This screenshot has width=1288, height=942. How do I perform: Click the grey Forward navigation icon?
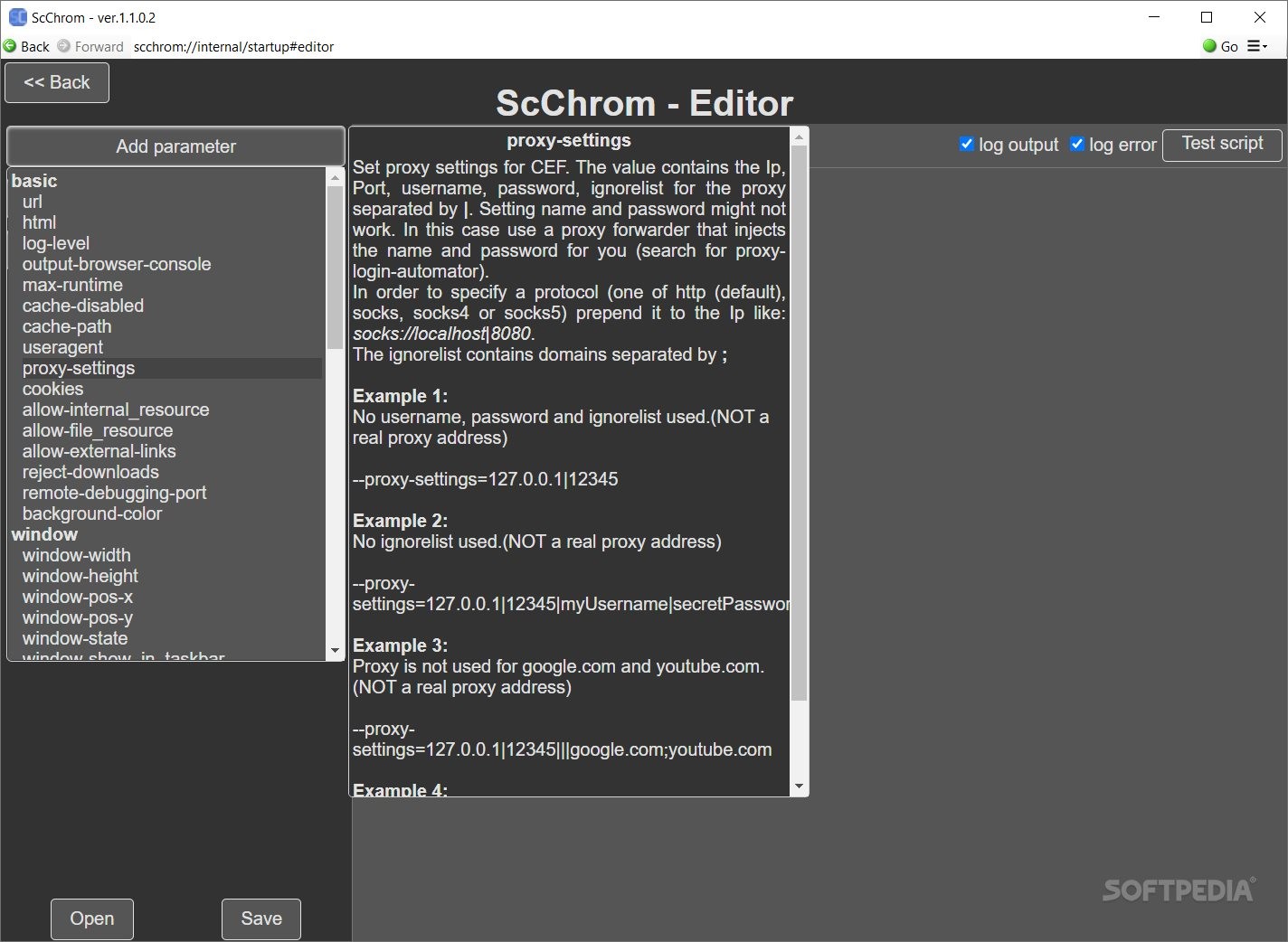[63, 46]
